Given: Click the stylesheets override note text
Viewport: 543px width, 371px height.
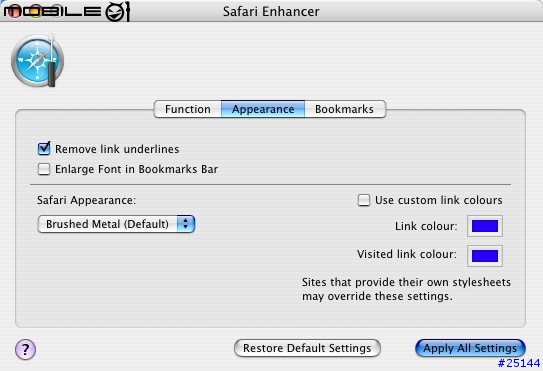Looking at the screenshot, I should [406, 289].
